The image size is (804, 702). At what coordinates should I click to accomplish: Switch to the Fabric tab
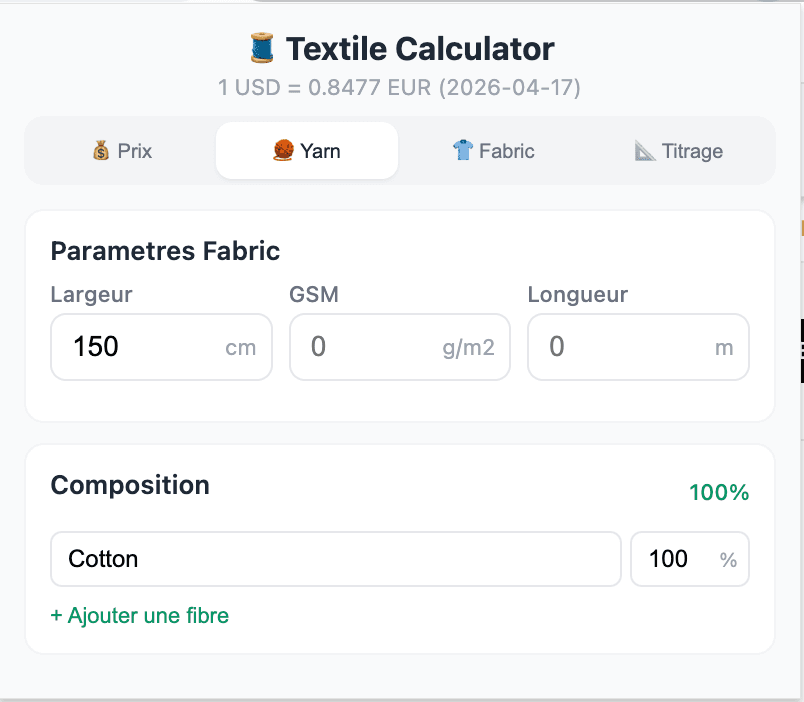pos(493,150)
